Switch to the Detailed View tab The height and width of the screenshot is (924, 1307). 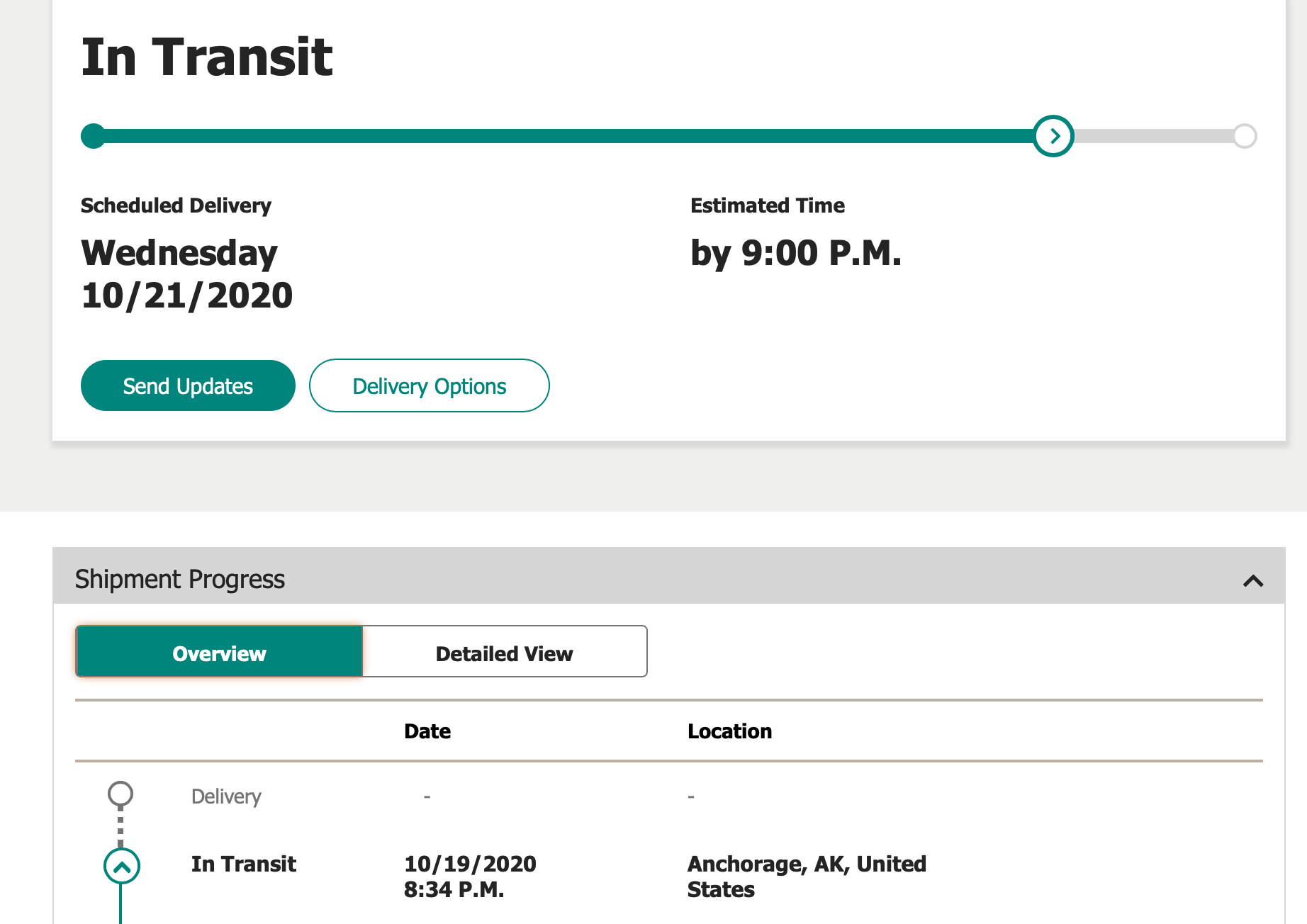click(x=504, y=652)
